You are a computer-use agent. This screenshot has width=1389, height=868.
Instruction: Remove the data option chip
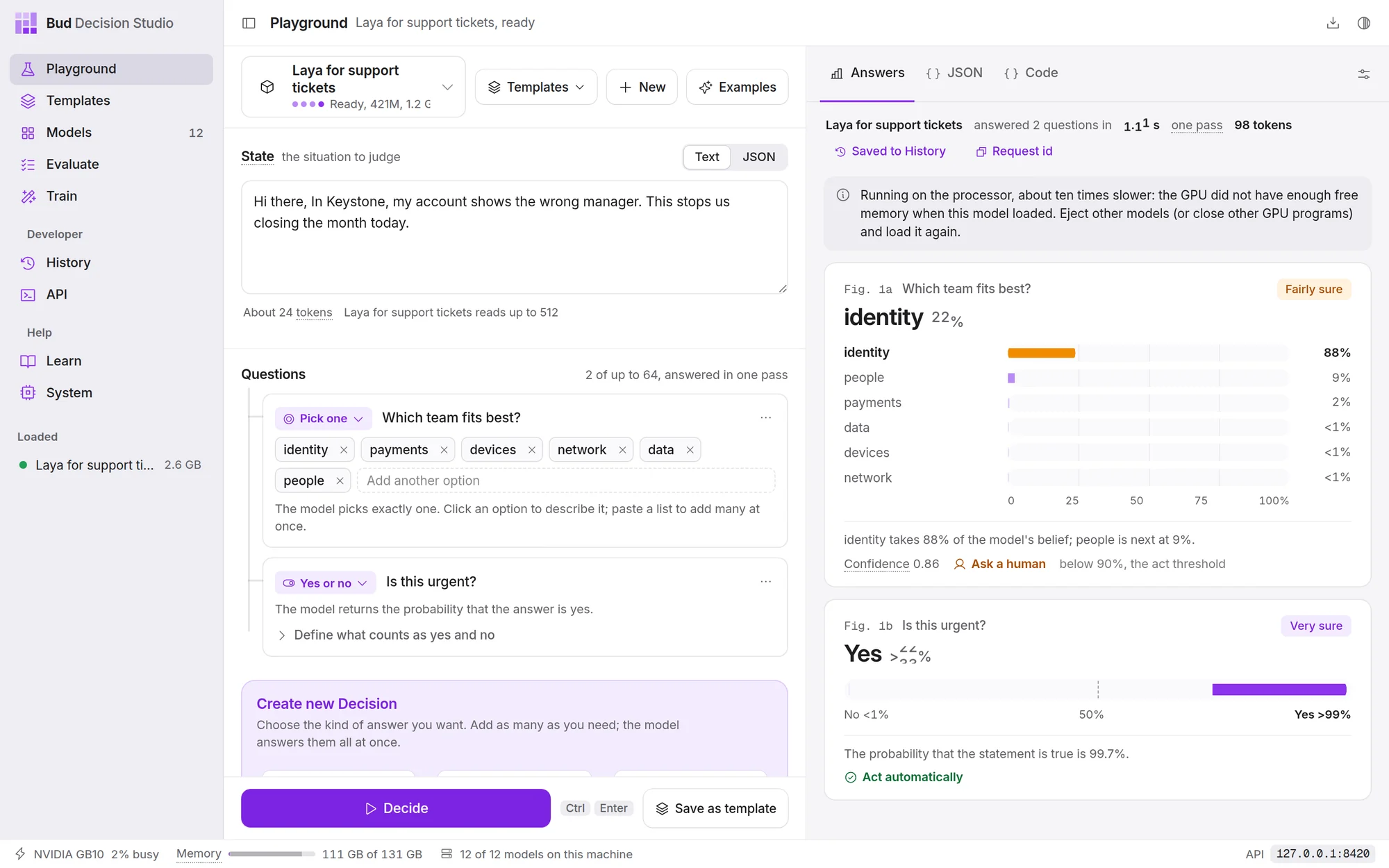click(690, 450)
